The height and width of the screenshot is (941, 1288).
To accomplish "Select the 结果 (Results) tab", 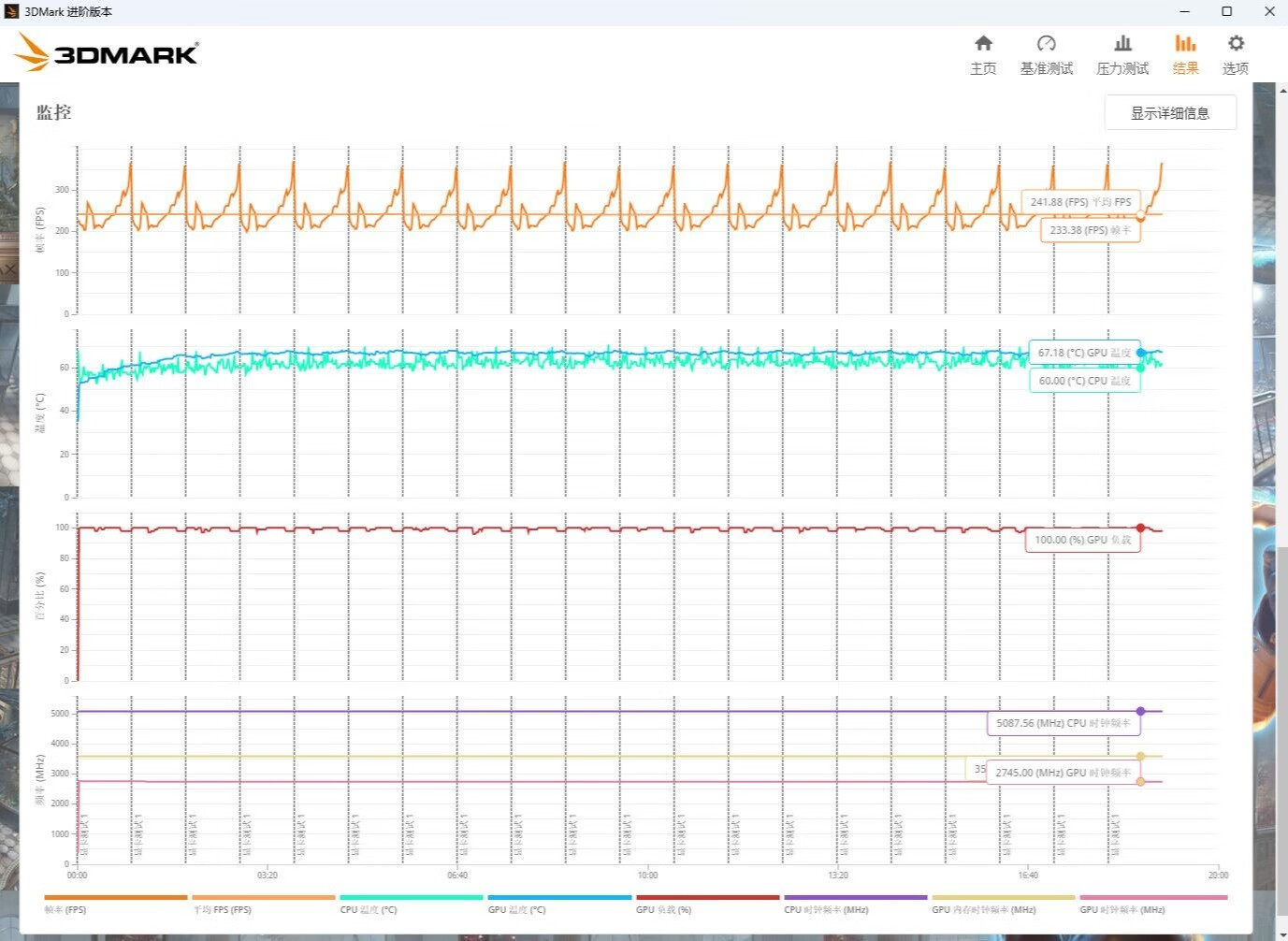I will [x=1185, y=55].
